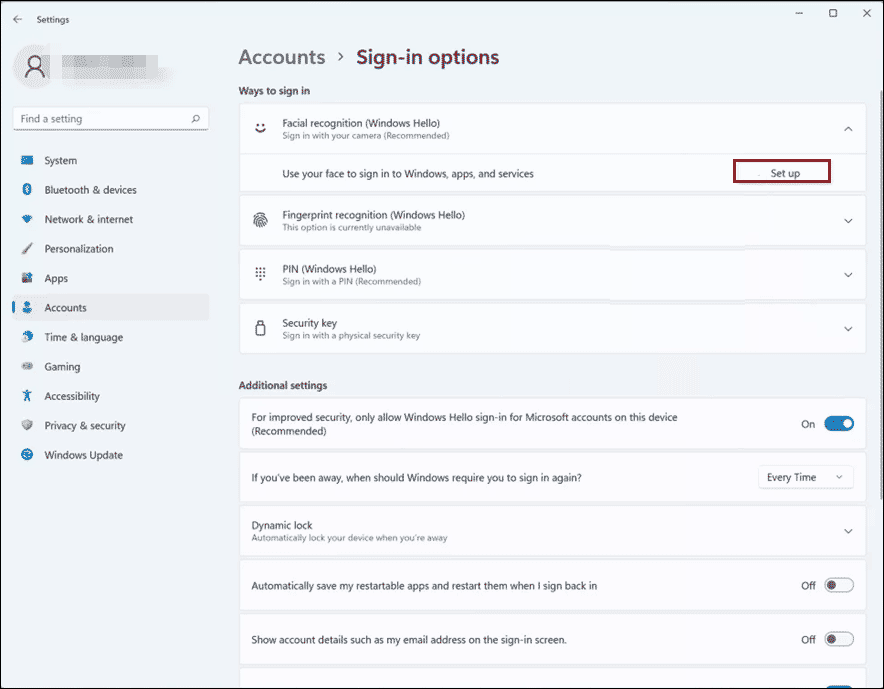Enable automatically save restartable apps toggle
Viewport: 884px width, 689px height.
[x=839, y=585]
